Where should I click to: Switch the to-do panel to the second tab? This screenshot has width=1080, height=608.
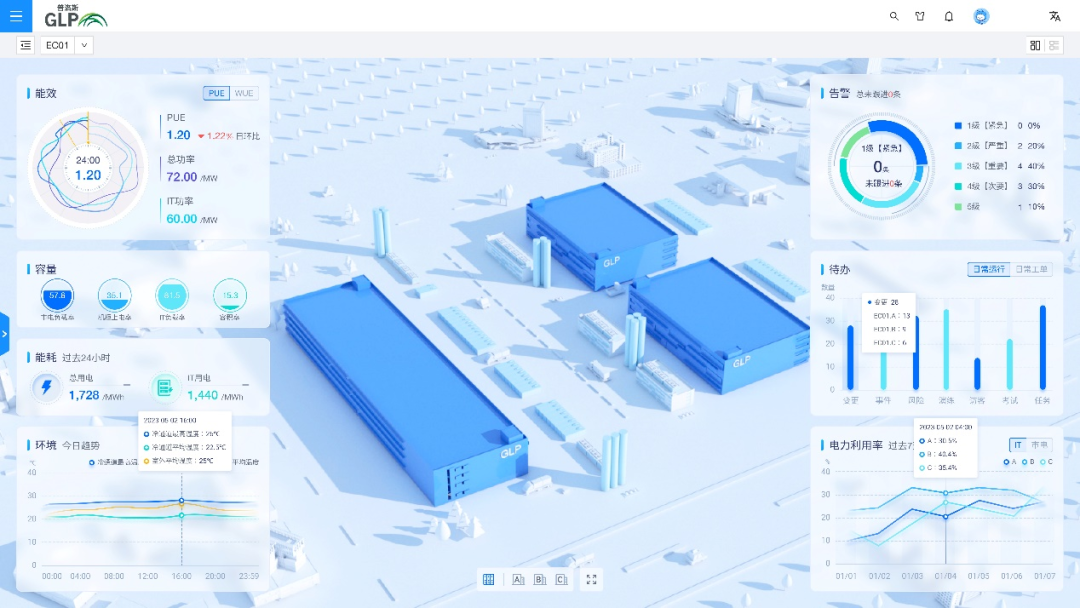(1032, 269)
